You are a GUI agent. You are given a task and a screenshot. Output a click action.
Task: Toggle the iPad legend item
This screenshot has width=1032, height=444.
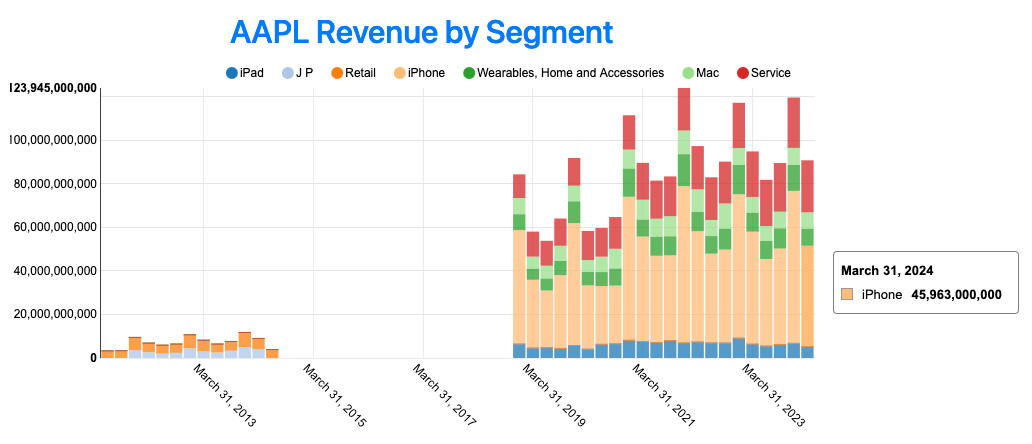244,73
